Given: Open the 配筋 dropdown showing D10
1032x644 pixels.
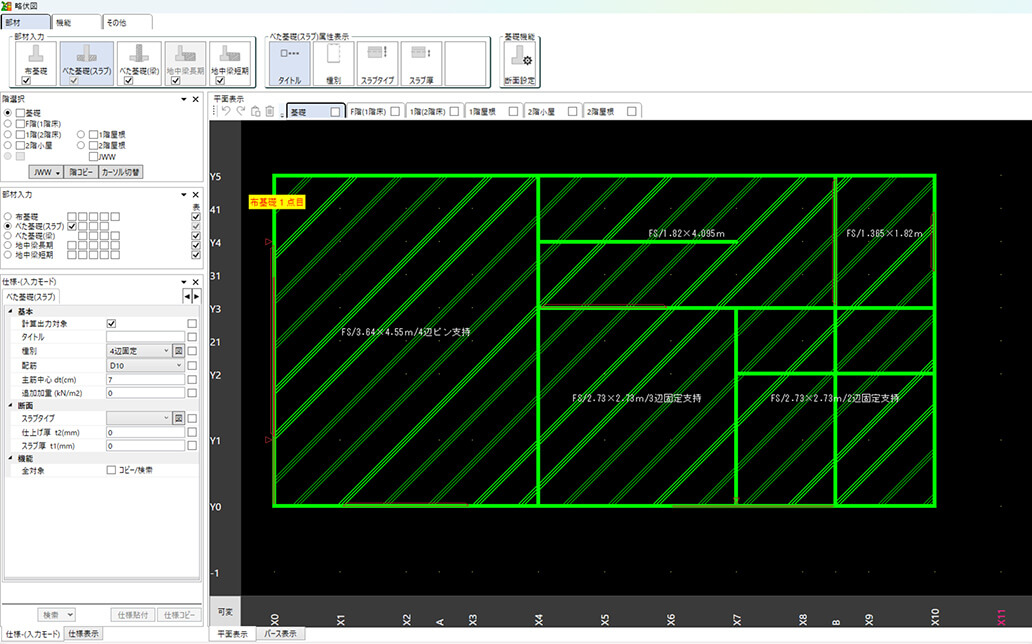Looking at the screenshot, I should (x=145, y=365).
